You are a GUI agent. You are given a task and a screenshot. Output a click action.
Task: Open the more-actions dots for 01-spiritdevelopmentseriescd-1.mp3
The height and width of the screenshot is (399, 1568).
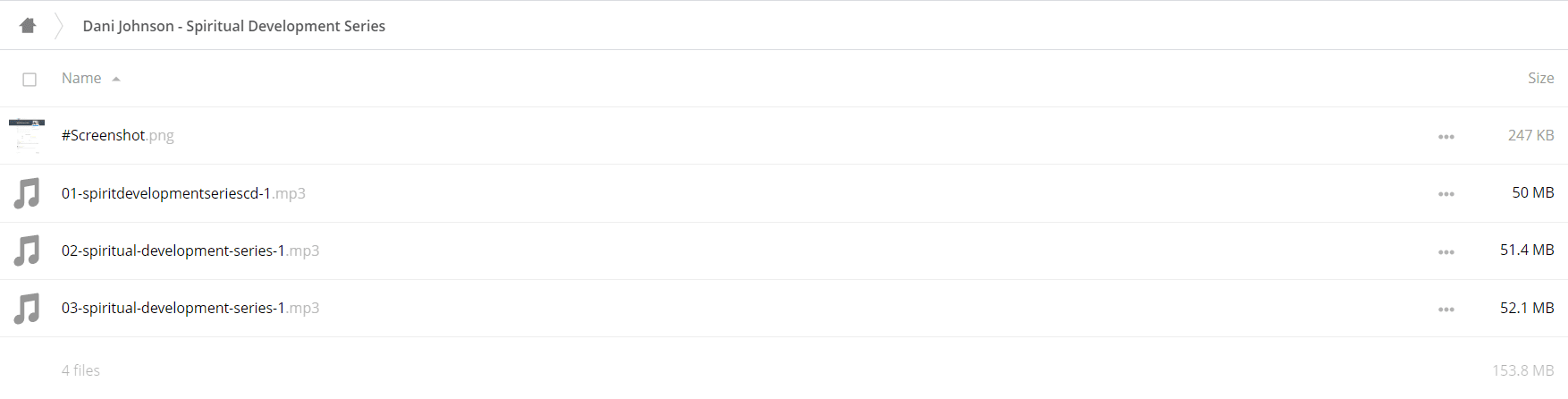[x=1446, y=194]
